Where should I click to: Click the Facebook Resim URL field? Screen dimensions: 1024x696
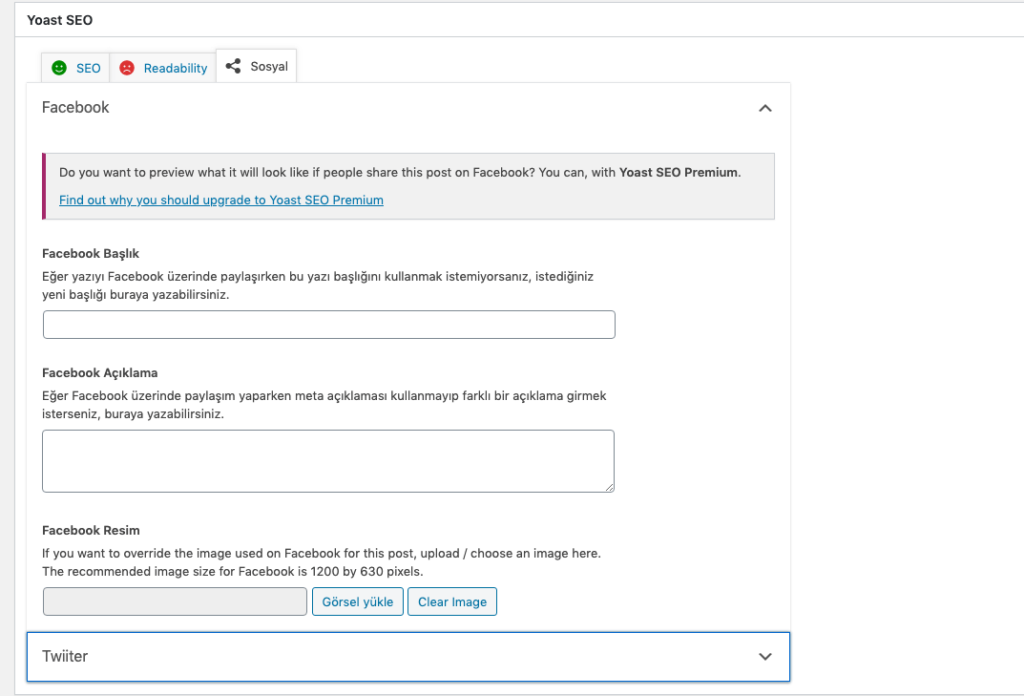tap(175, 601)
